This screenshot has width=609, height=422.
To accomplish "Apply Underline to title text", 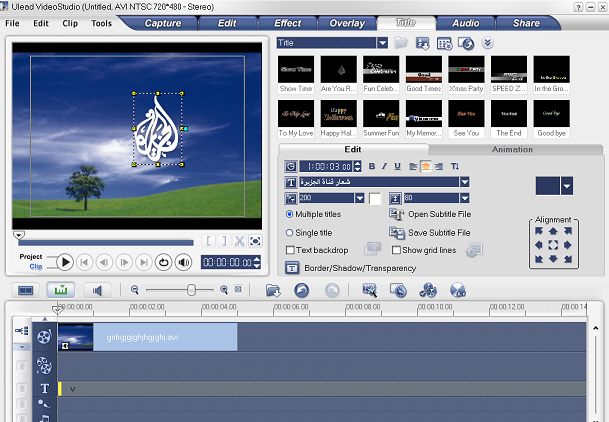I will (397, 167).
